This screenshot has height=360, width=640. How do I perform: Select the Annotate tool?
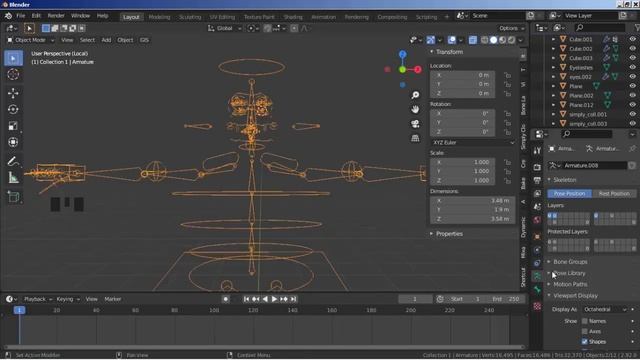13,162
